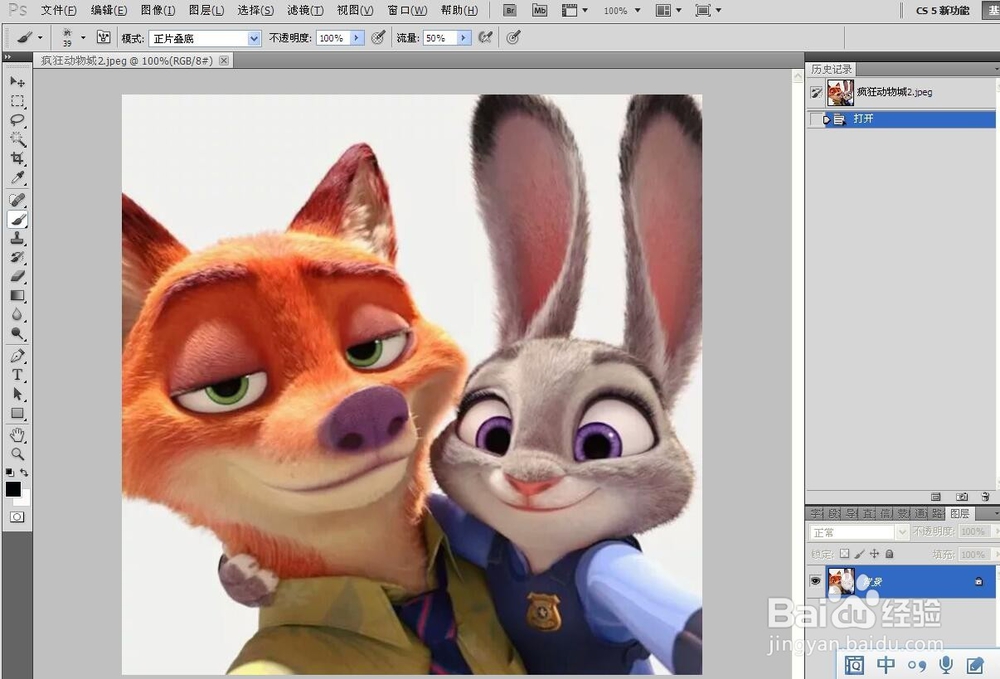Set history brush source for snapshot
1000x679 pixels.
point(816,92)
